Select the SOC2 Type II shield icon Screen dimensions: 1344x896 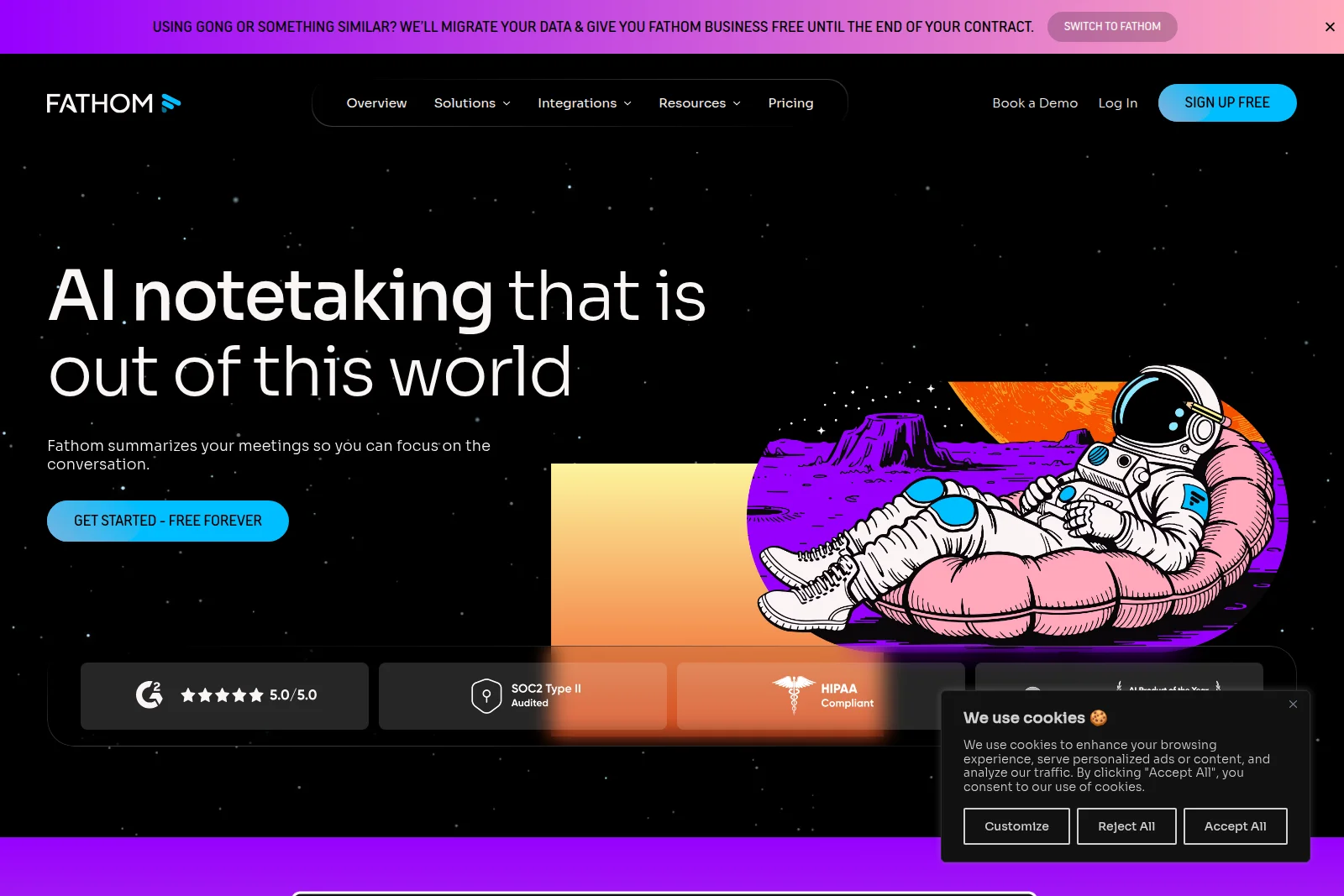click(486, 695)
